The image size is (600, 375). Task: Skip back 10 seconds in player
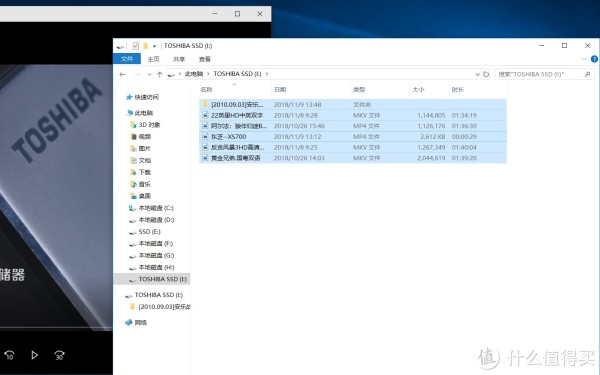10,355
